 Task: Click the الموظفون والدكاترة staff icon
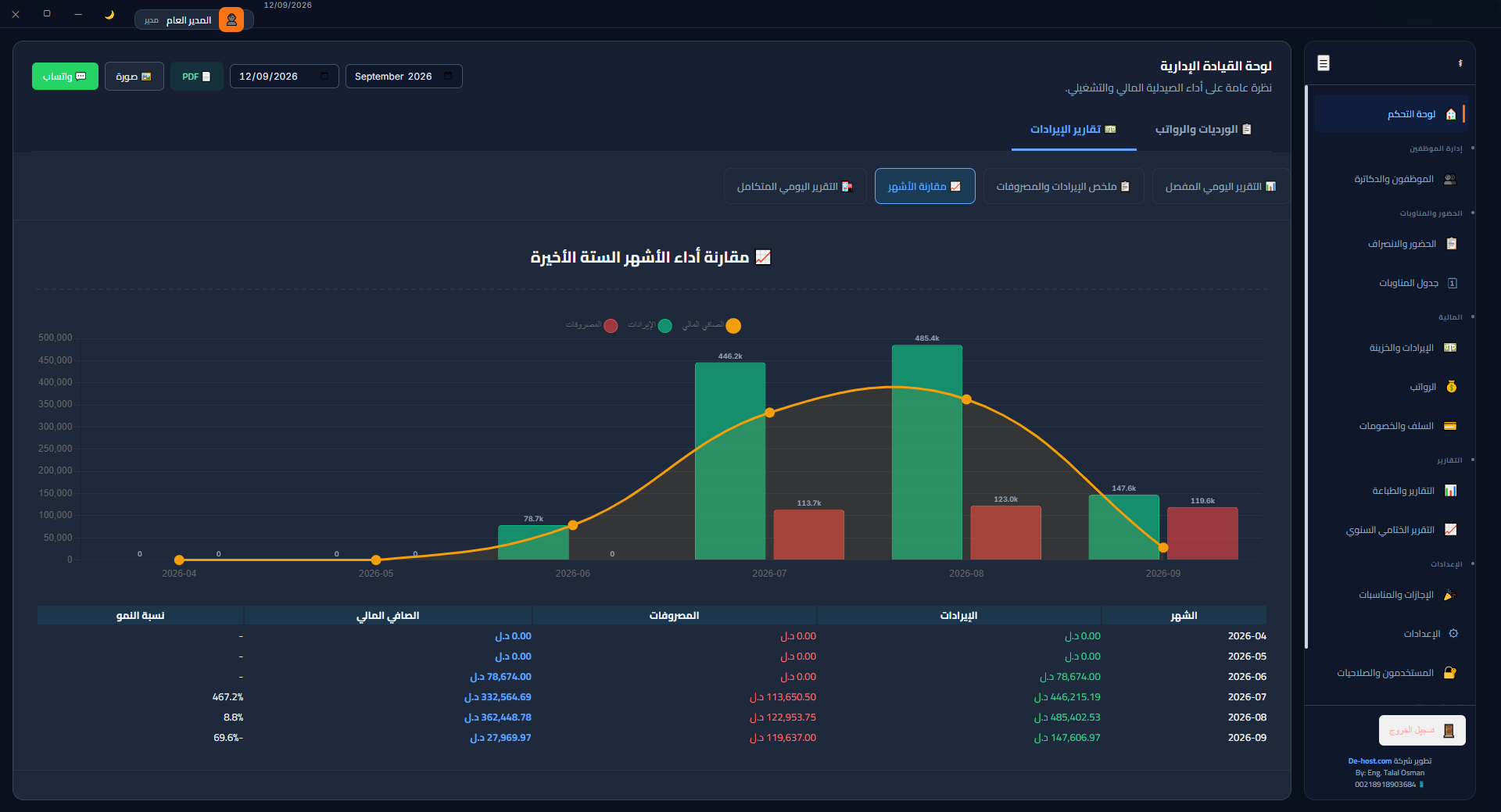[x=1450, y=179]
